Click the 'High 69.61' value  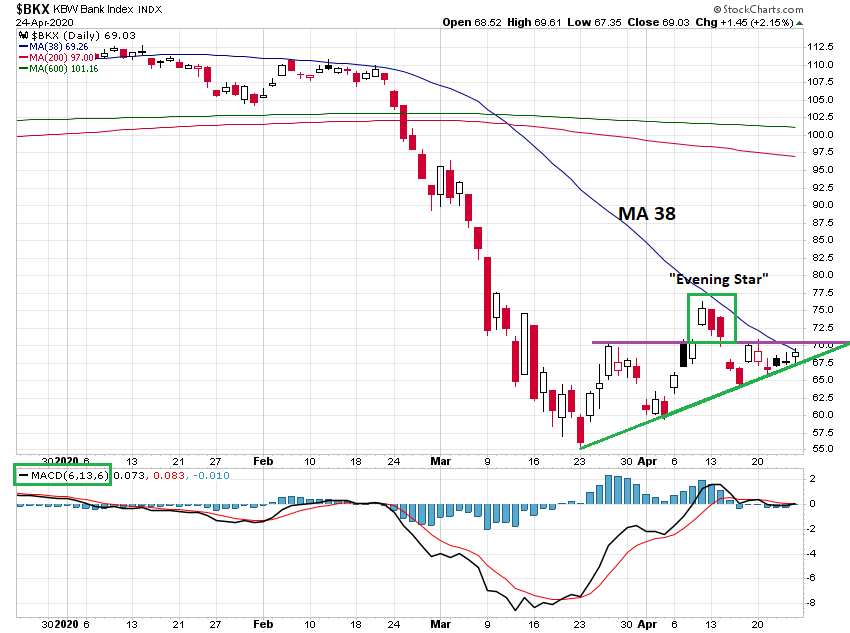[x=534, y=22]
